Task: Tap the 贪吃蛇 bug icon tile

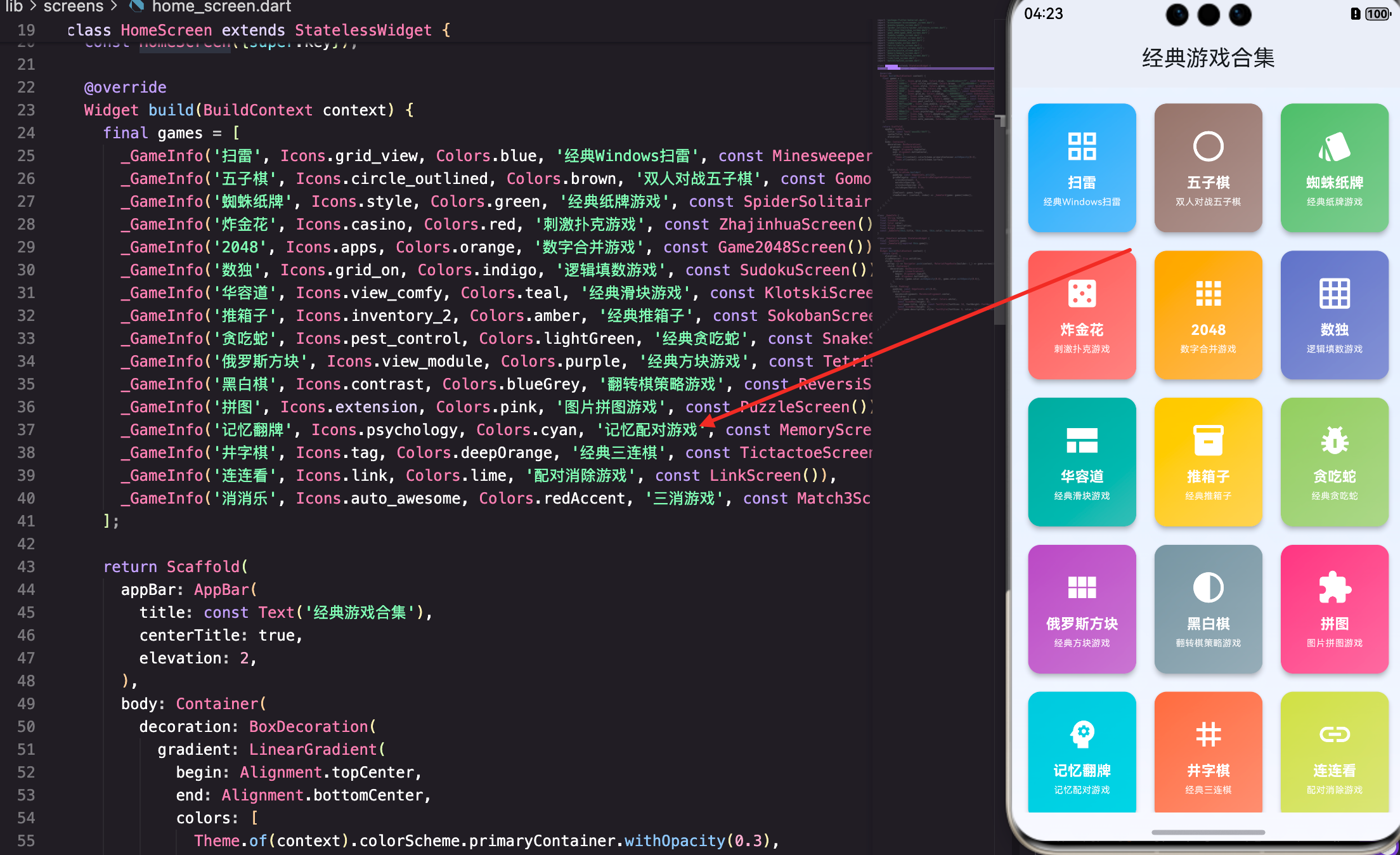Action: 1334,462
